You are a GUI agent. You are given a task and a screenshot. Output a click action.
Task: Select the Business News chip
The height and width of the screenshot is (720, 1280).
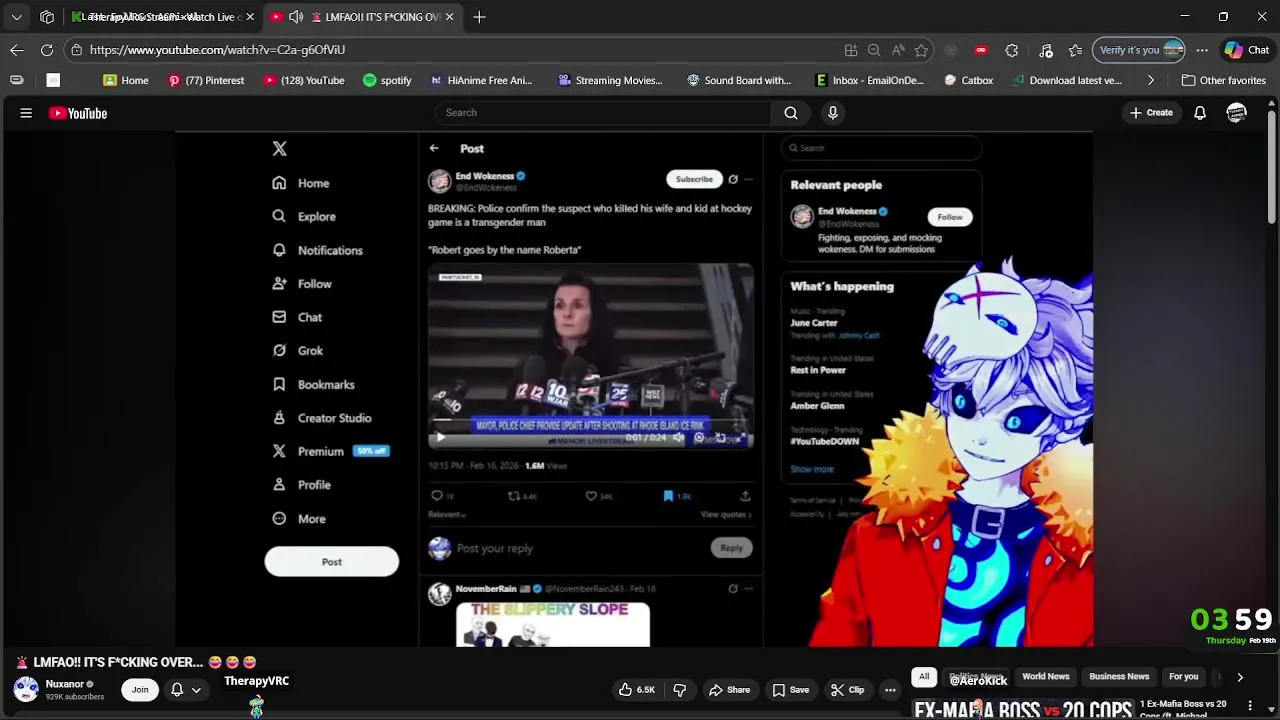pos(1119,677)
